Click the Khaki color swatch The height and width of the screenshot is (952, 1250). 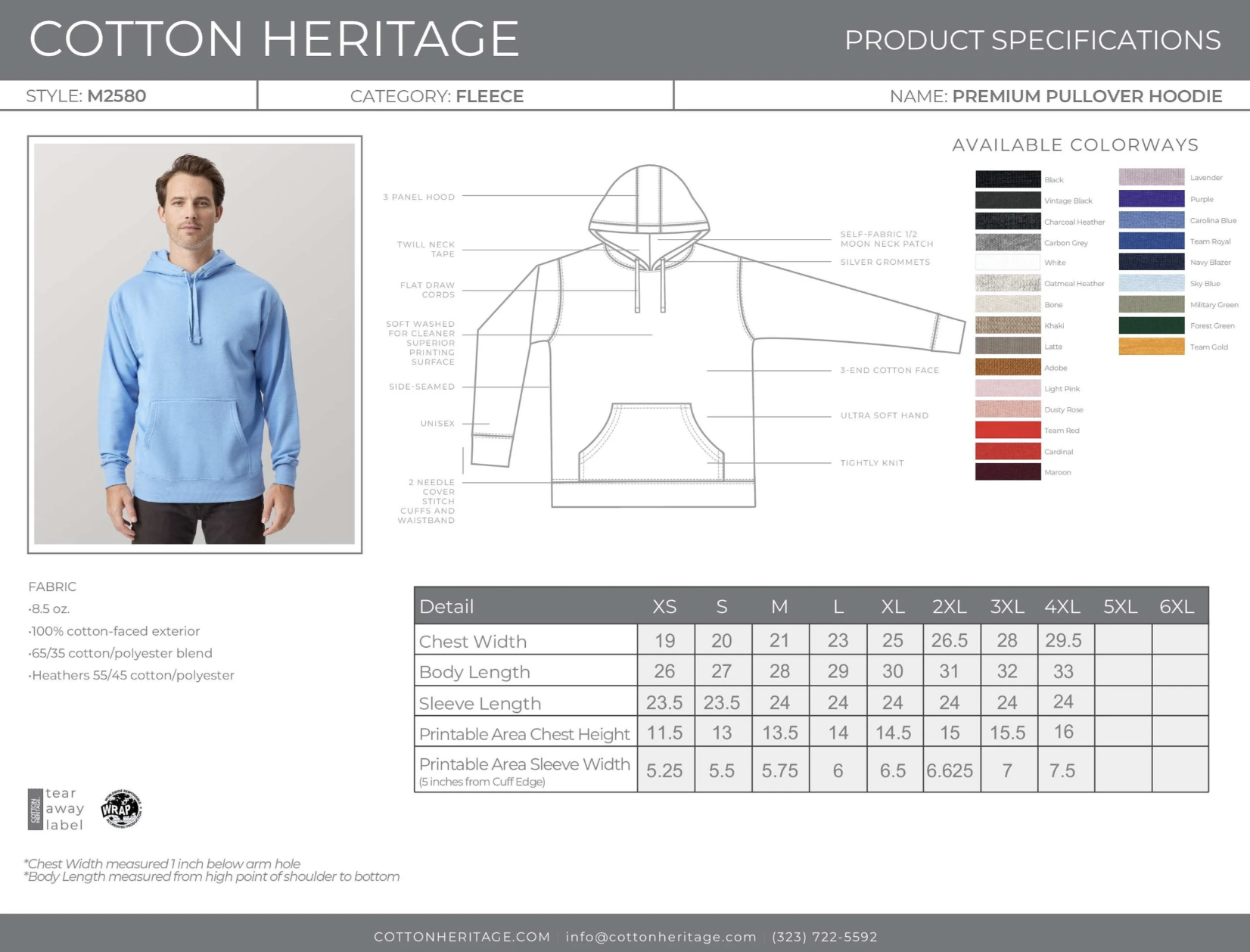(x=1008, y=325)
